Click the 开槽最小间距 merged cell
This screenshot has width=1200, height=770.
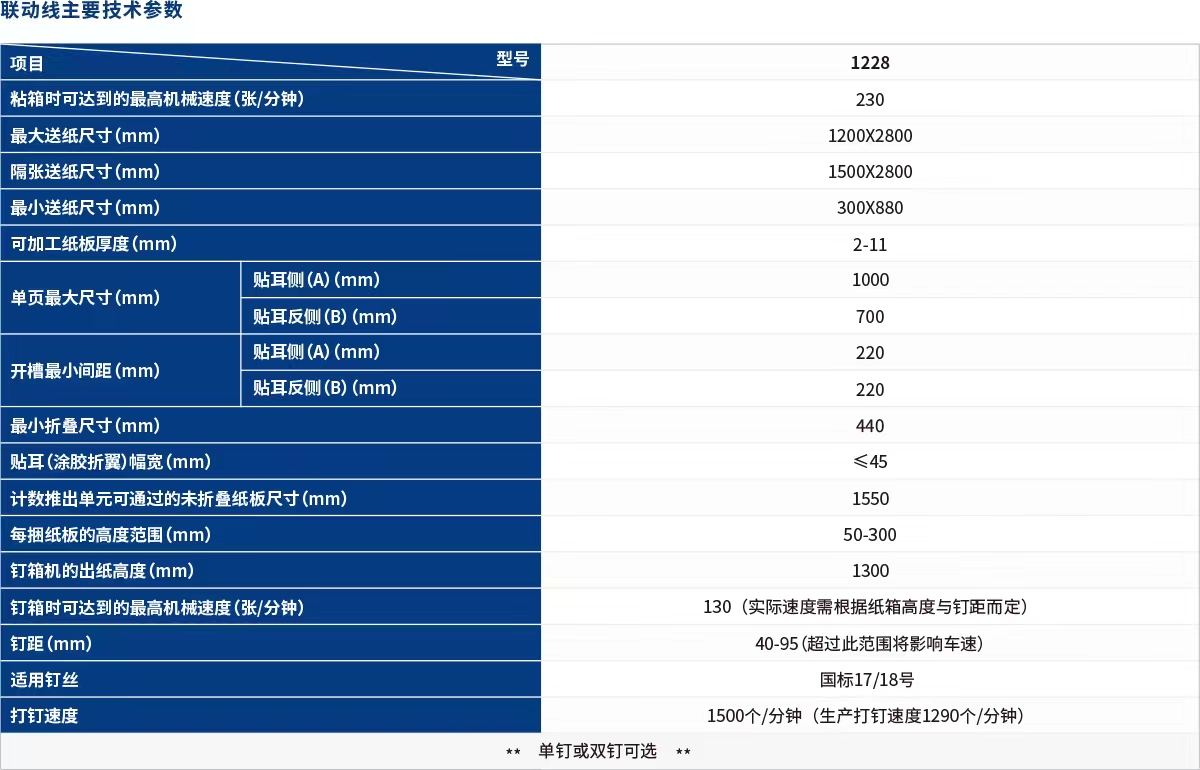85,371
